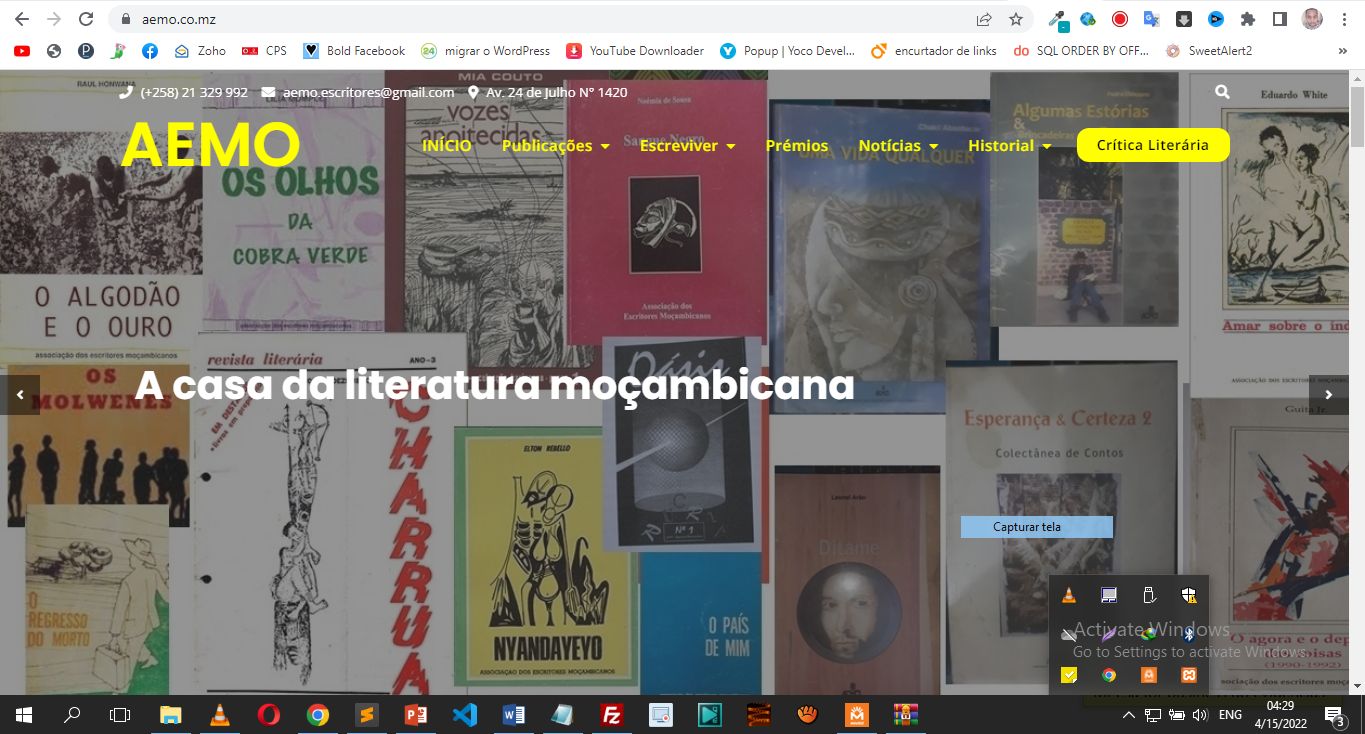Open the SweetAlert2 bookmark
This screenshot has height=734, width=1365.
1207,50
